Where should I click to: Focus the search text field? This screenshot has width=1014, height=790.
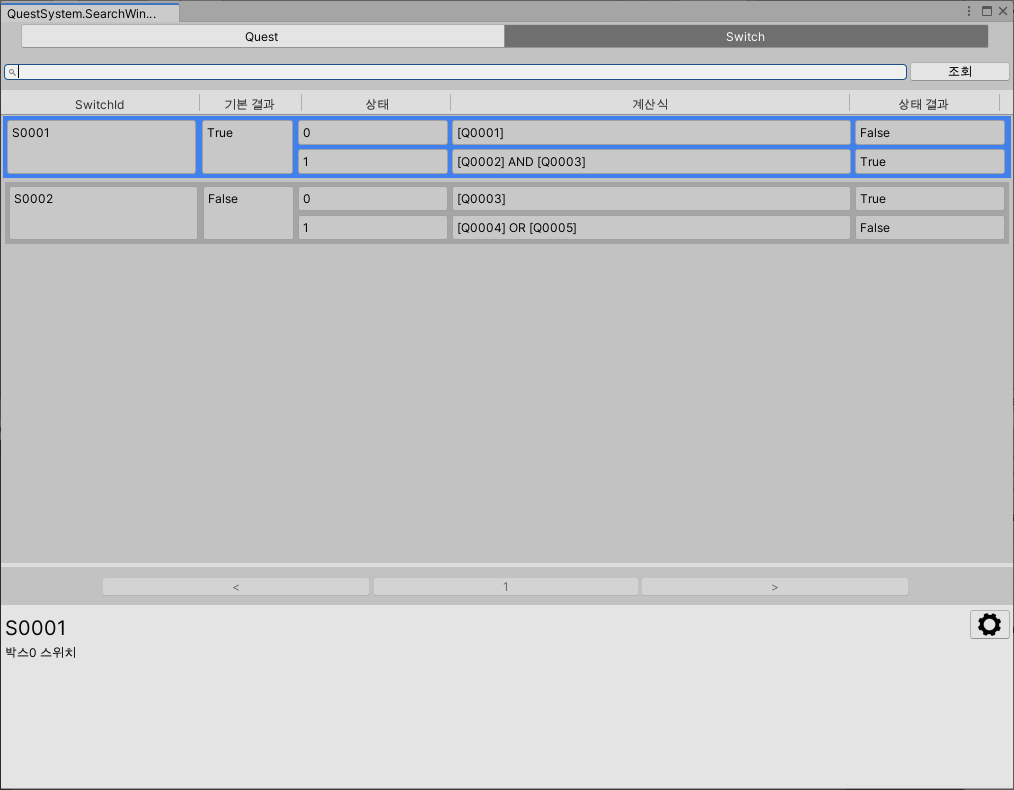[x=460, y=72]
